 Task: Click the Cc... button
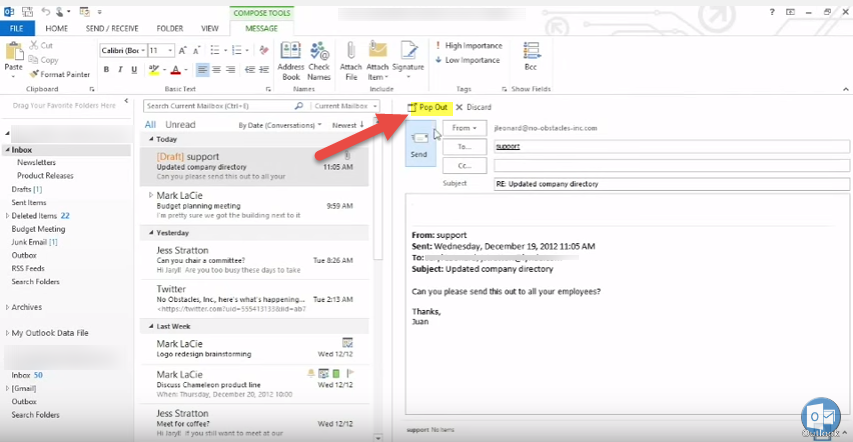coord(464,165)
